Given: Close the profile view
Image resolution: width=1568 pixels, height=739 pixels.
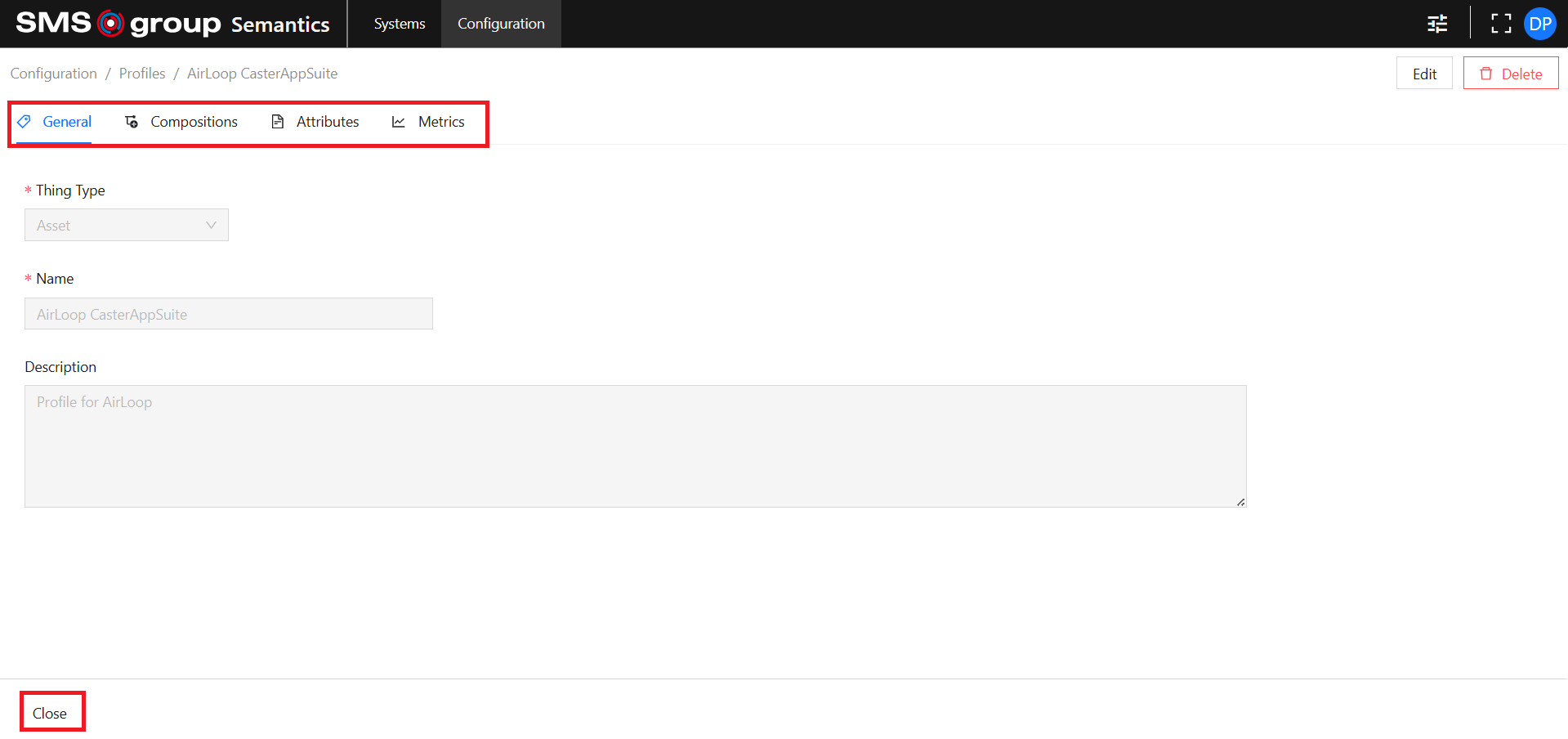Looking at the screenshot, I should [x=50, y=713].
